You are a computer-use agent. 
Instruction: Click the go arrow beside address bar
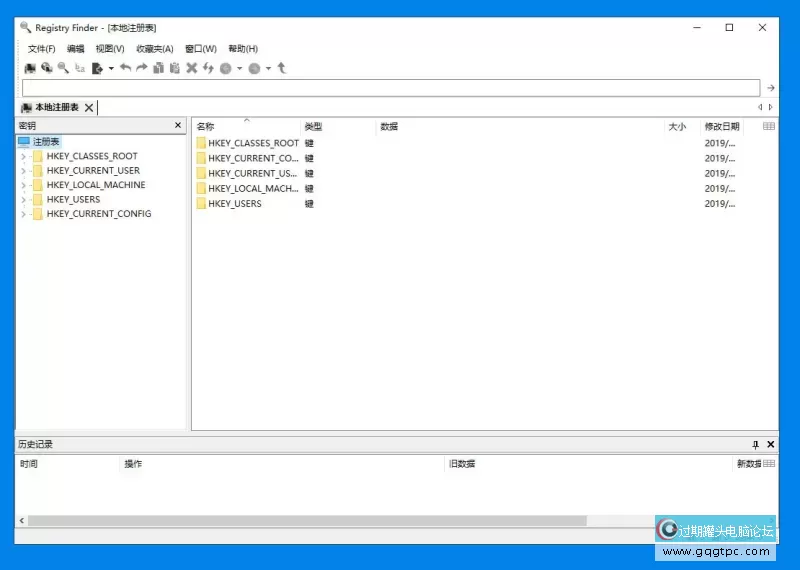coord(770,88)
